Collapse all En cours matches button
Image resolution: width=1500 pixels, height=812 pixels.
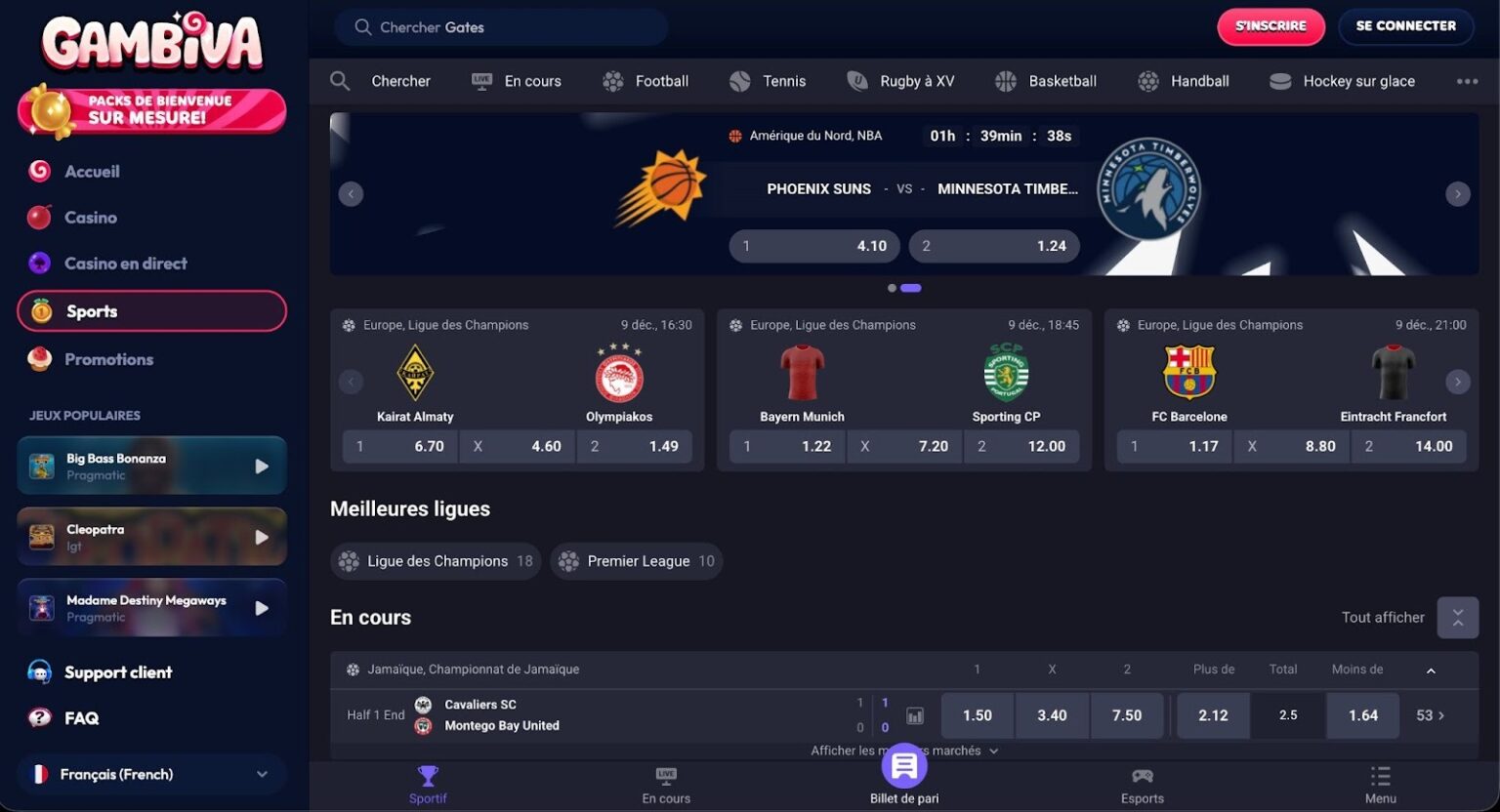1458,618
